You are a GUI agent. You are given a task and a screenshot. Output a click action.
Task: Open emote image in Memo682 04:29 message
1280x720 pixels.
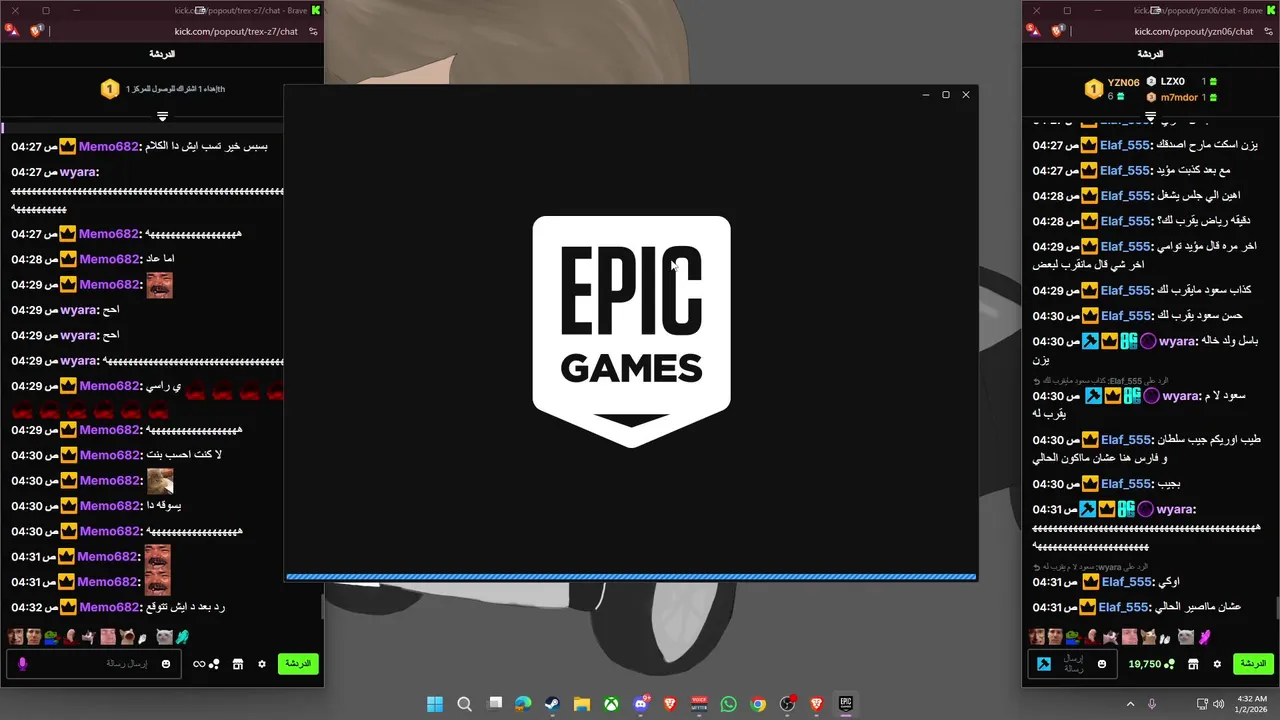pos(159,285)
